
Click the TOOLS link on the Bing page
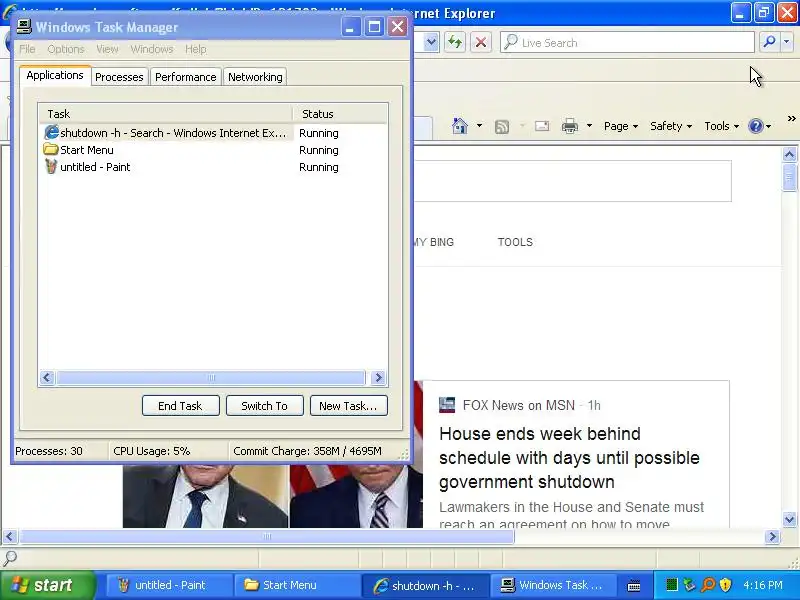coord(515,242)
